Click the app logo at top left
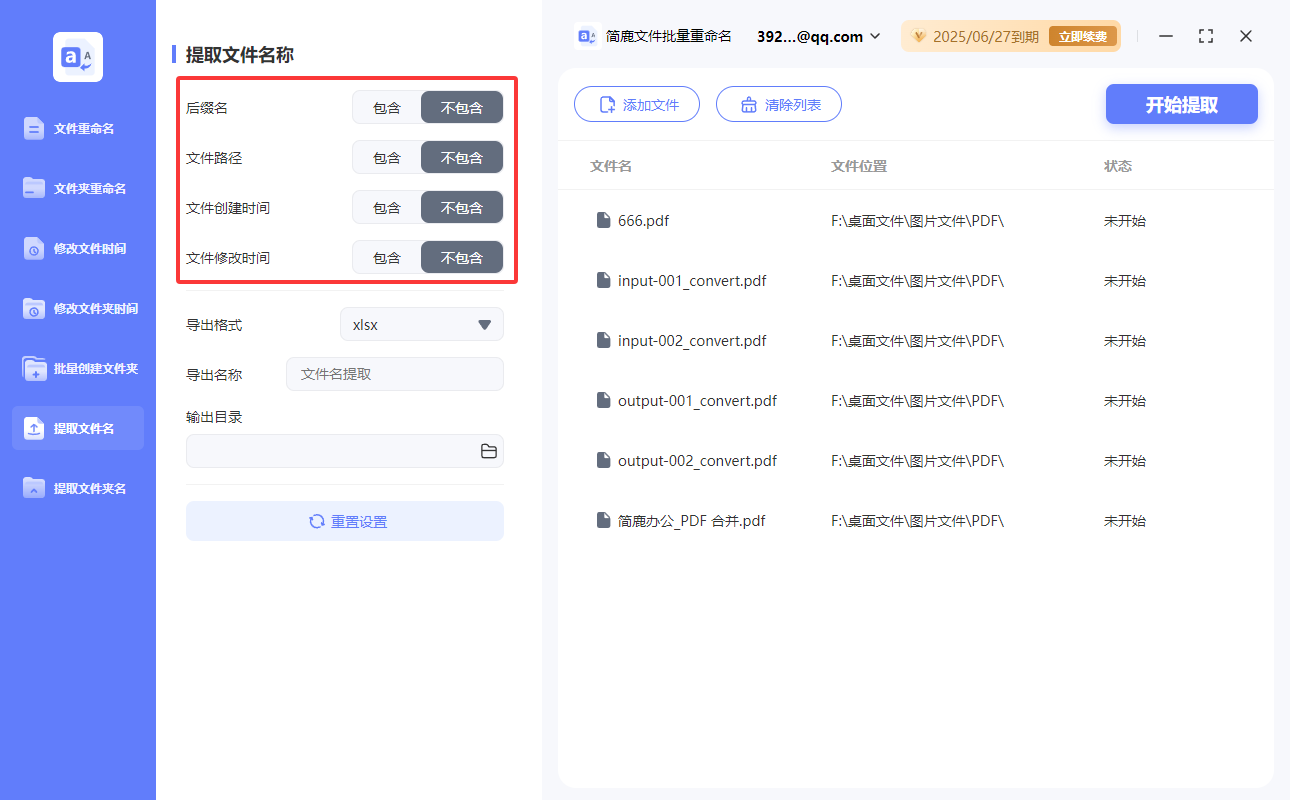This screenshot has width=1290, height=800. pos(77,57)
